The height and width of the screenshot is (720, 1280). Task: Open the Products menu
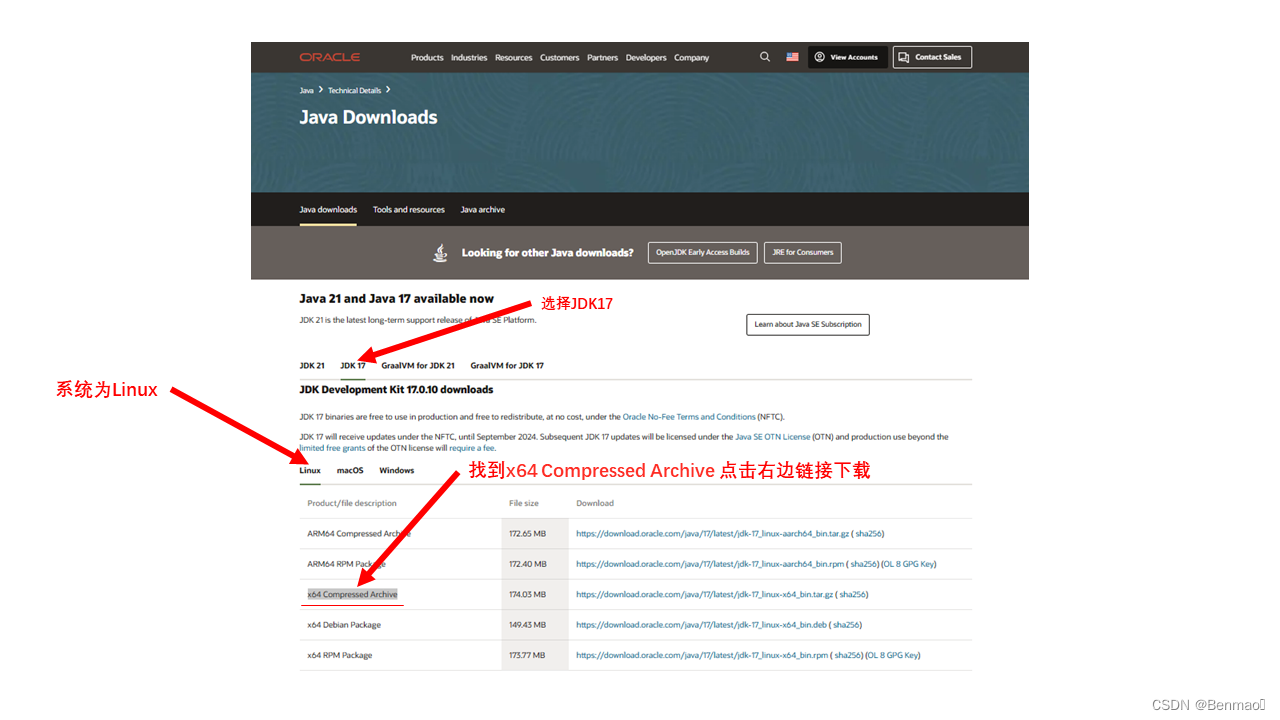(427, 58)
